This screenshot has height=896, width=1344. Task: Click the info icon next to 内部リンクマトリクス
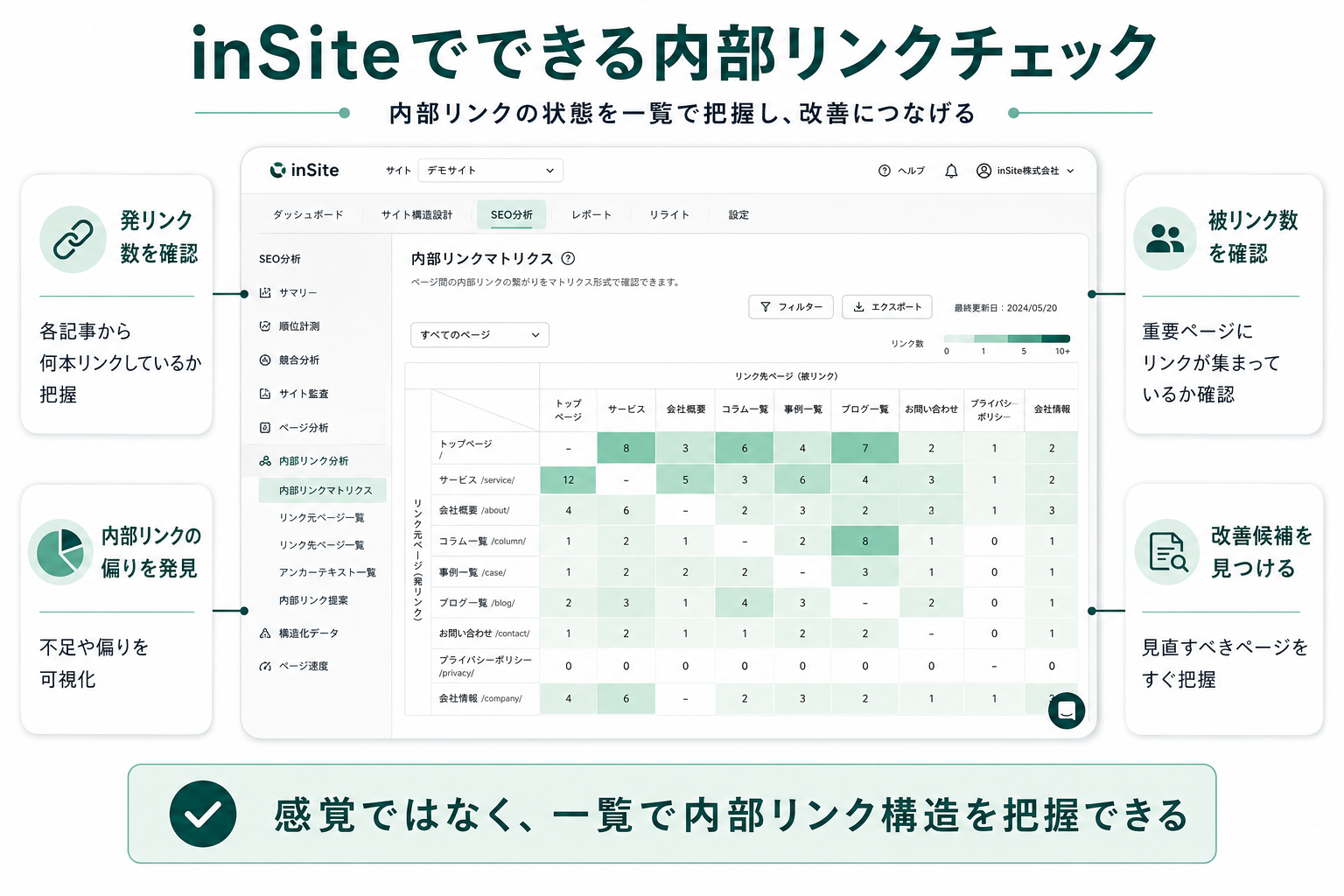[568, 258]
